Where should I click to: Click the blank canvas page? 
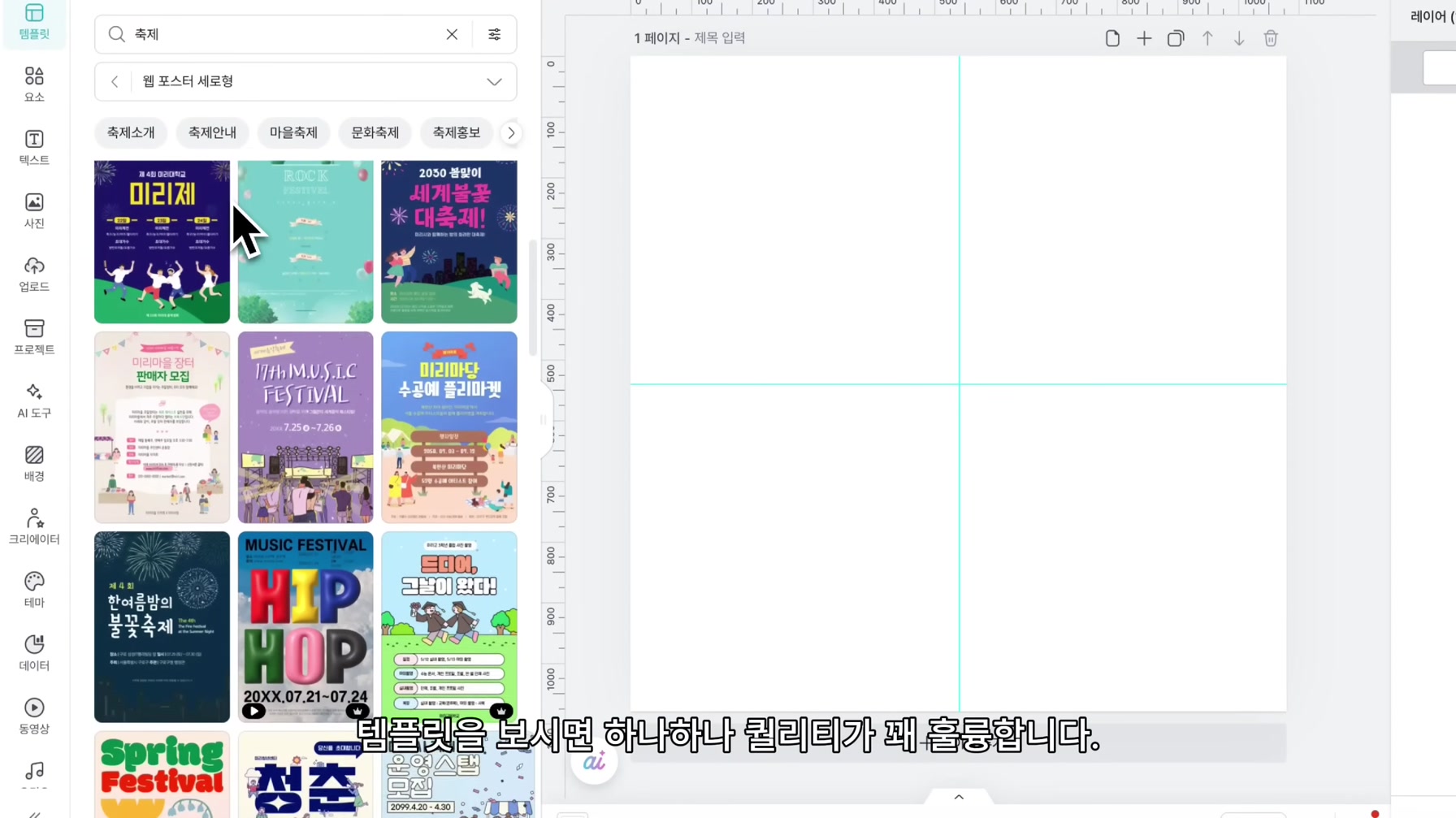point(959,384)
